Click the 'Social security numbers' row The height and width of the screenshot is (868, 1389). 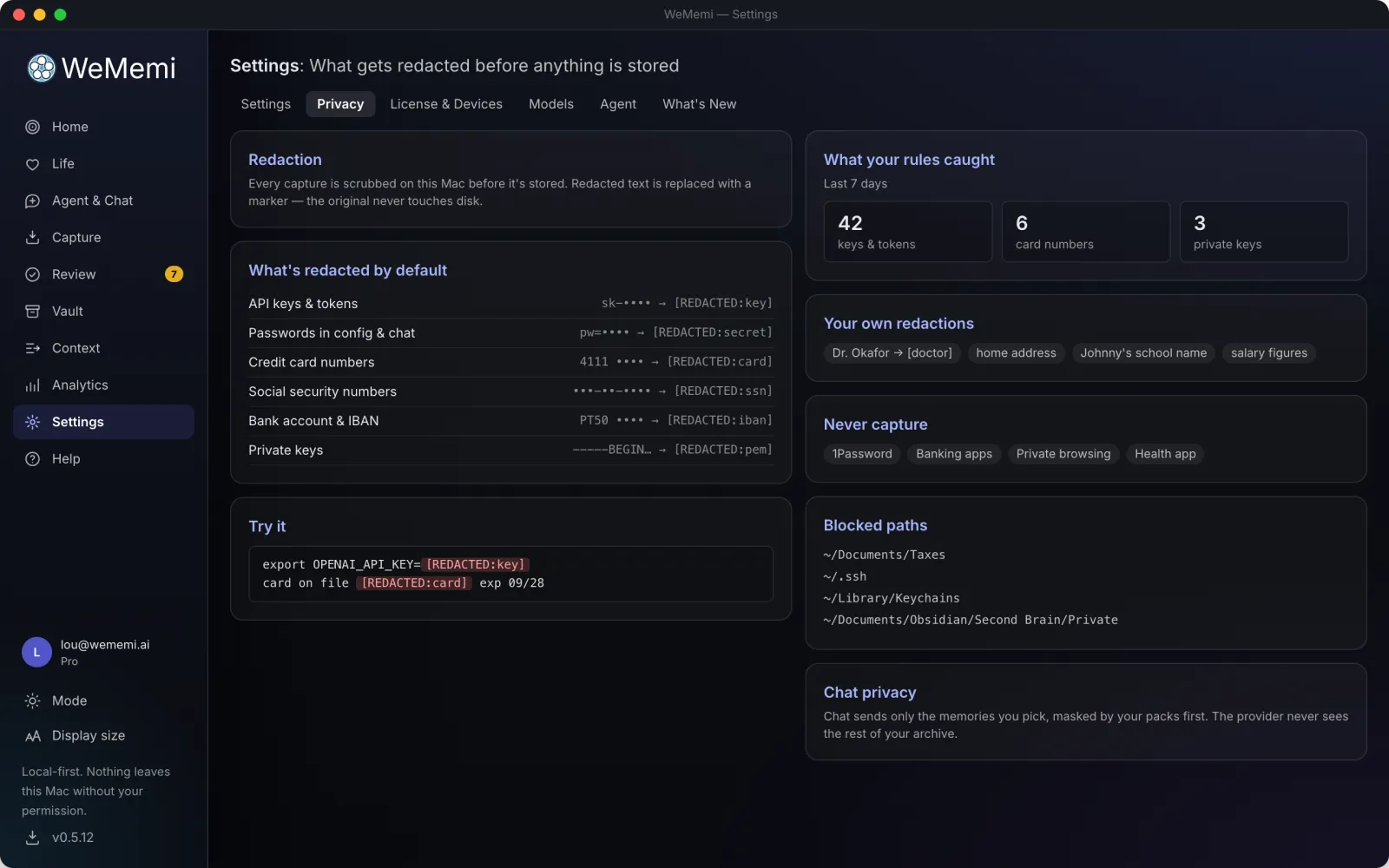(510, 391)
